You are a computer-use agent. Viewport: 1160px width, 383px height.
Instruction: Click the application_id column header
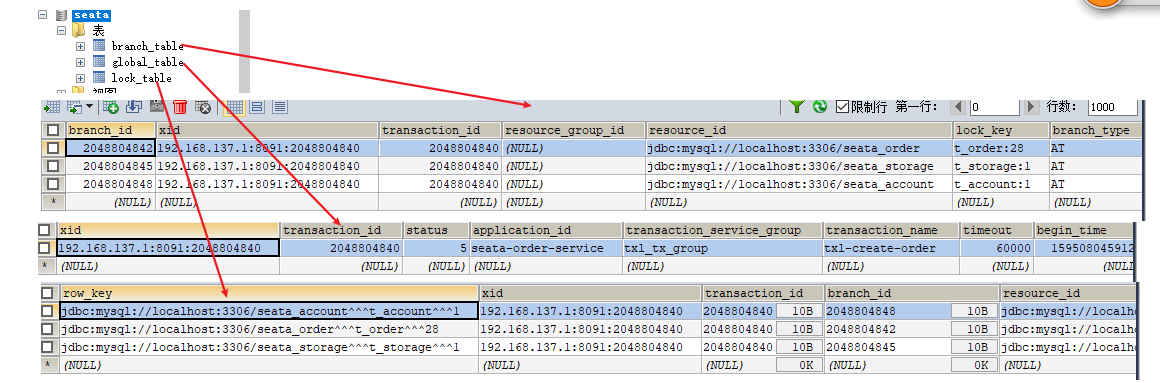(x=546, y=230)
